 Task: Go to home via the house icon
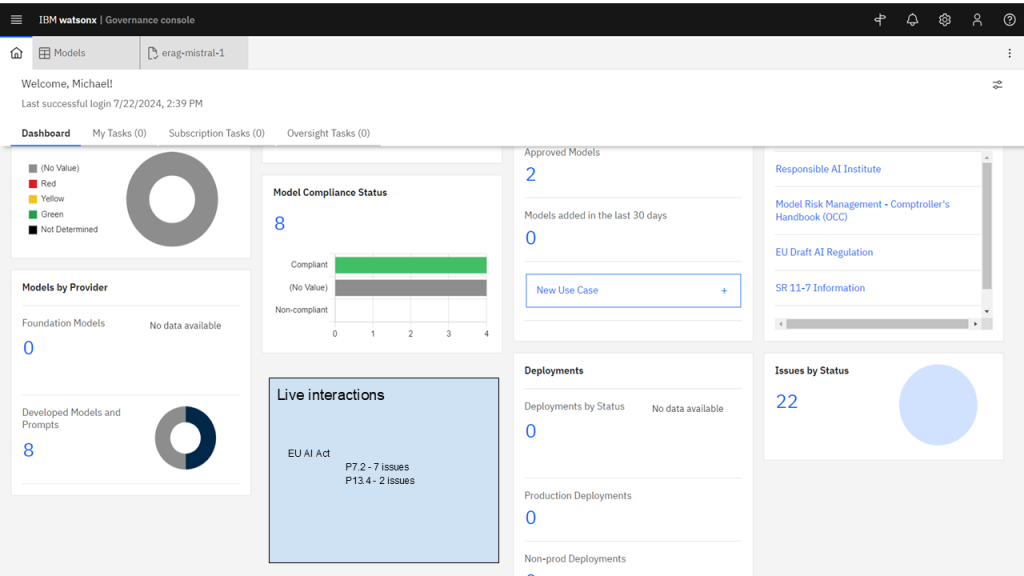pyautogui.click(x=15, y=52)
